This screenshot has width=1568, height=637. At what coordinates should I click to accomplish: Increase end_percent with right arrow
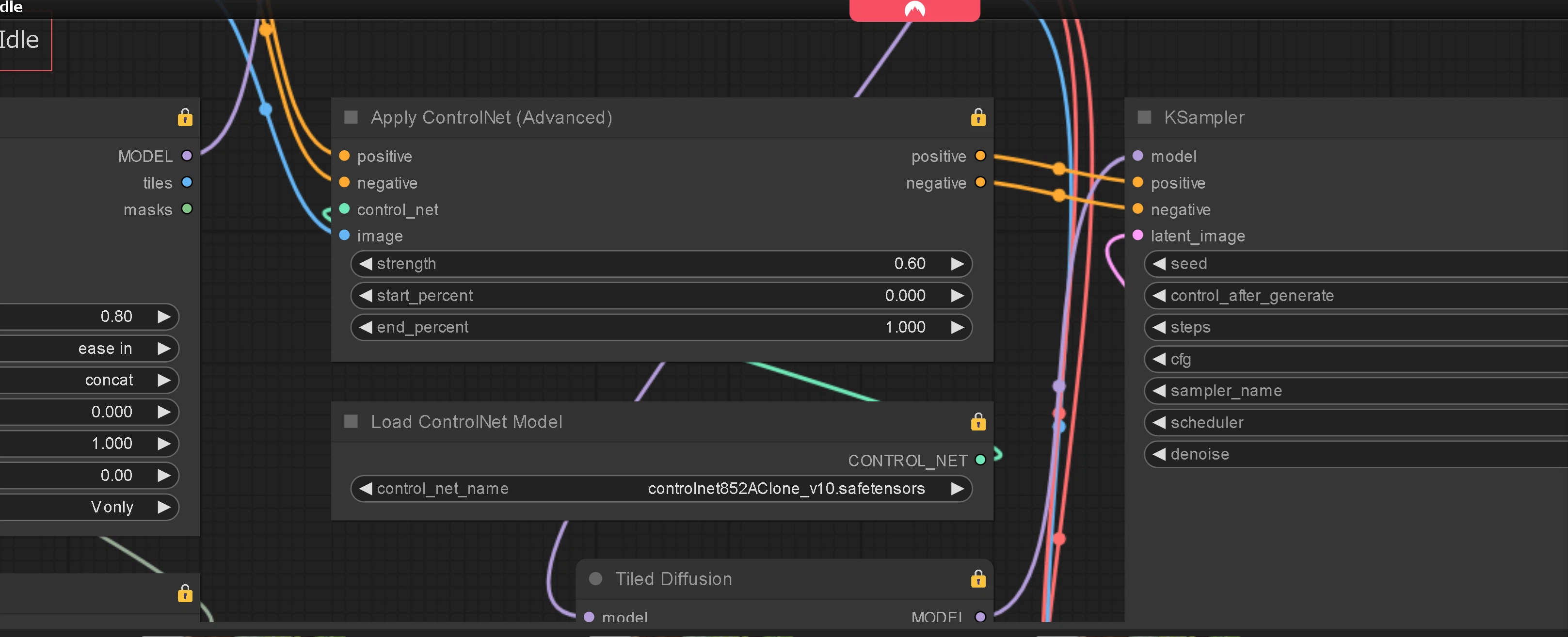[958, 327]
